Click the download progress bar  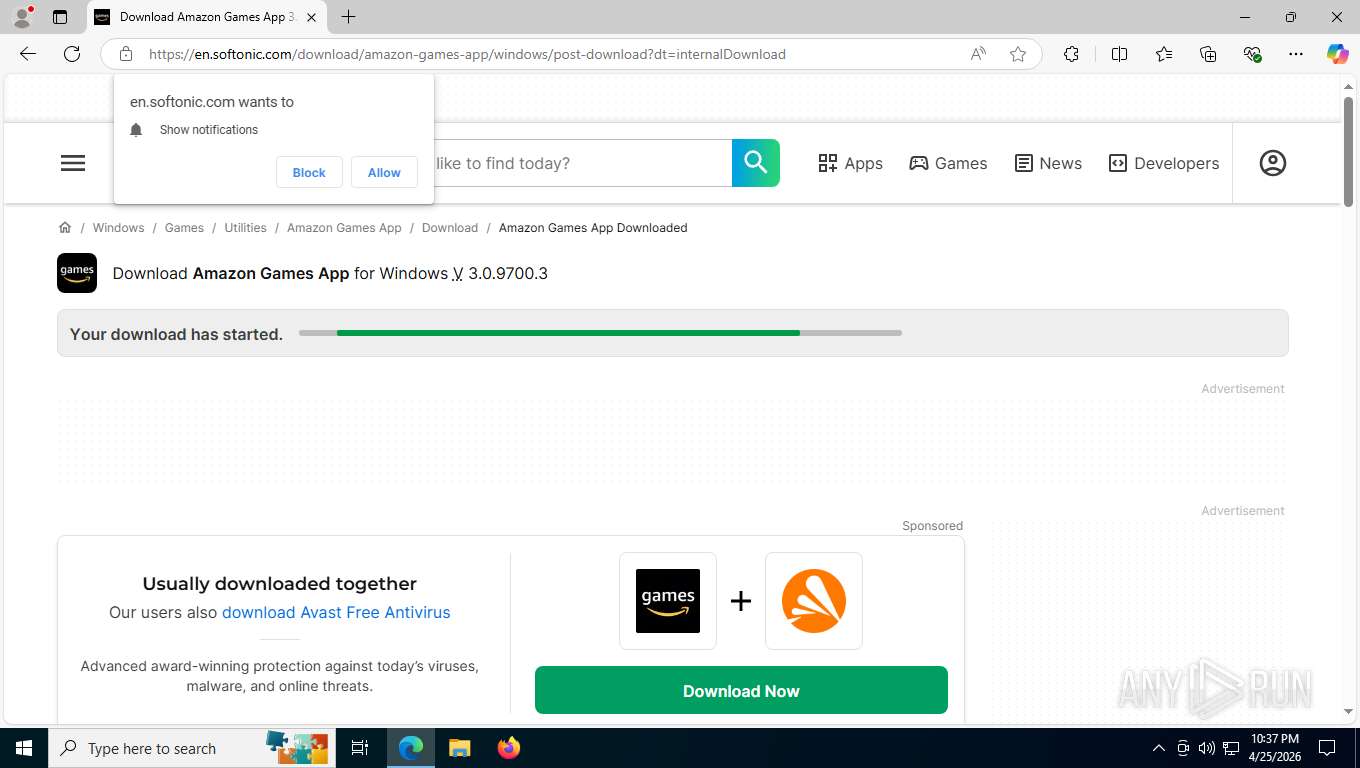click(600, 333)
